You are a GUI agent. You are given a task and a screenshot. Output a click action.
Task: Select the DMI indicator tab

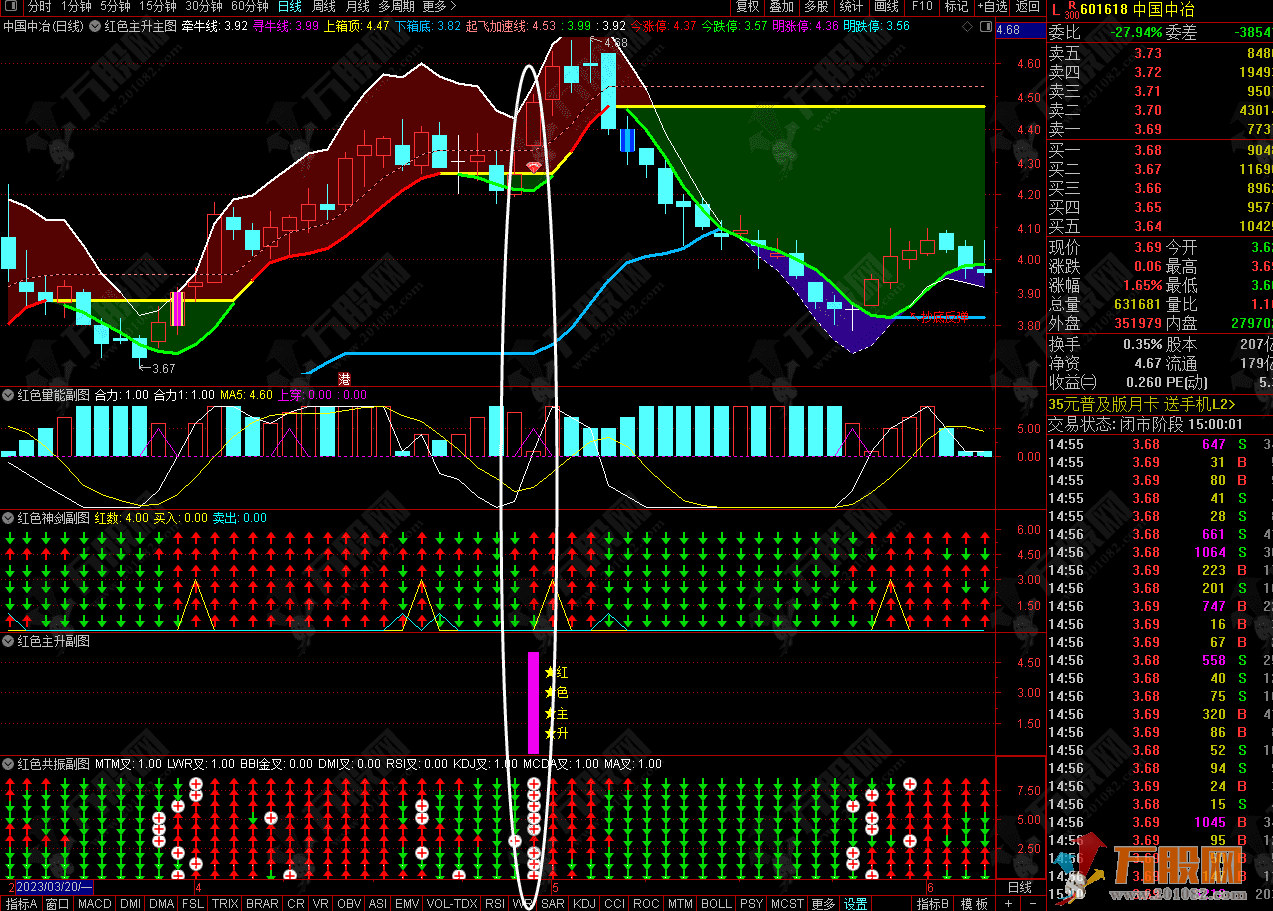pos(130,903)
